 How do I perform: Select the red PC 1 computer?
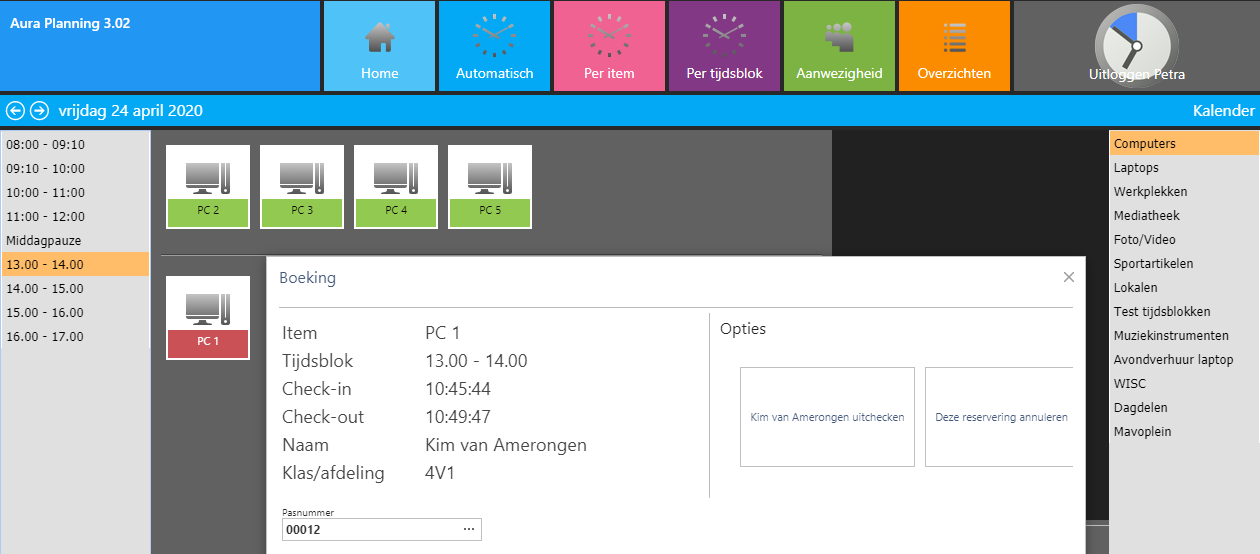pos(208,318)
